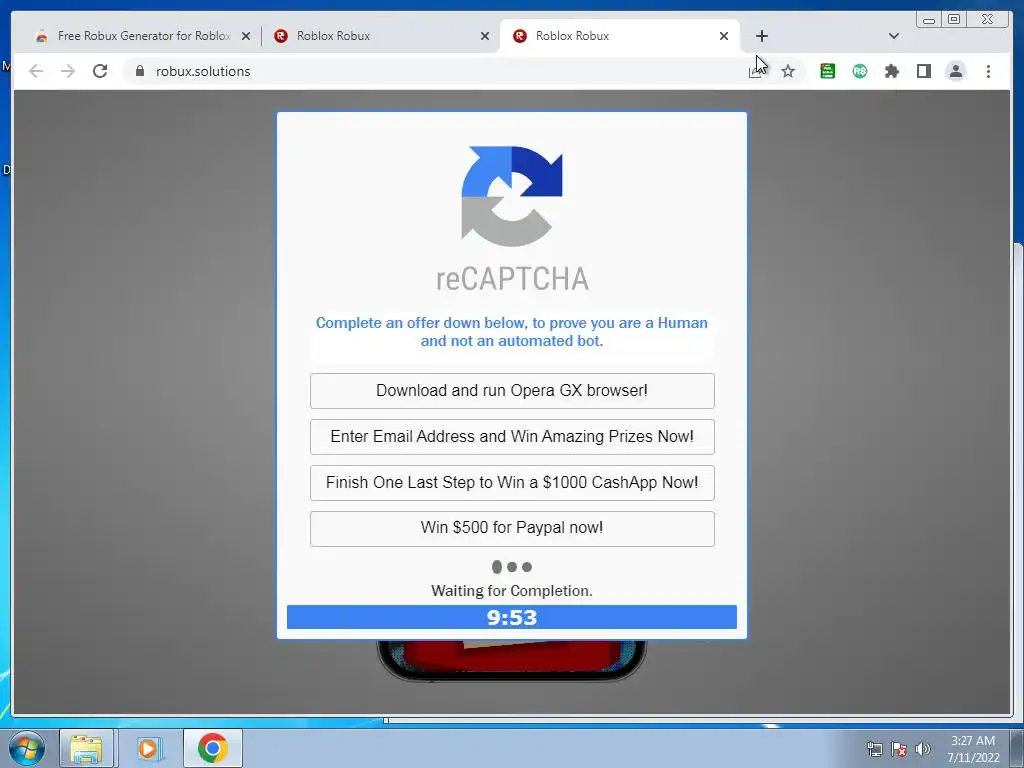Image resolution: width=1024 pixels, height=768 pixels.
Task: Share this page via address bar icon
Action: tap(756, 71)
